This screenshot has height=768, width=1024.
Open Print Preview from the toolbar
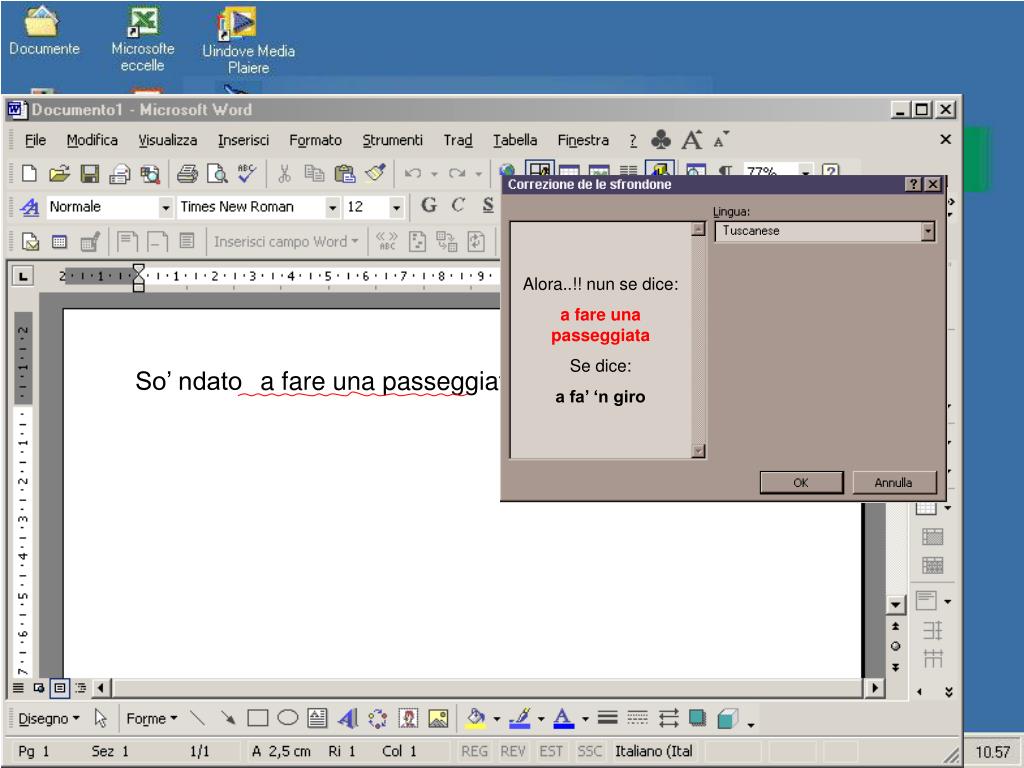217,173
